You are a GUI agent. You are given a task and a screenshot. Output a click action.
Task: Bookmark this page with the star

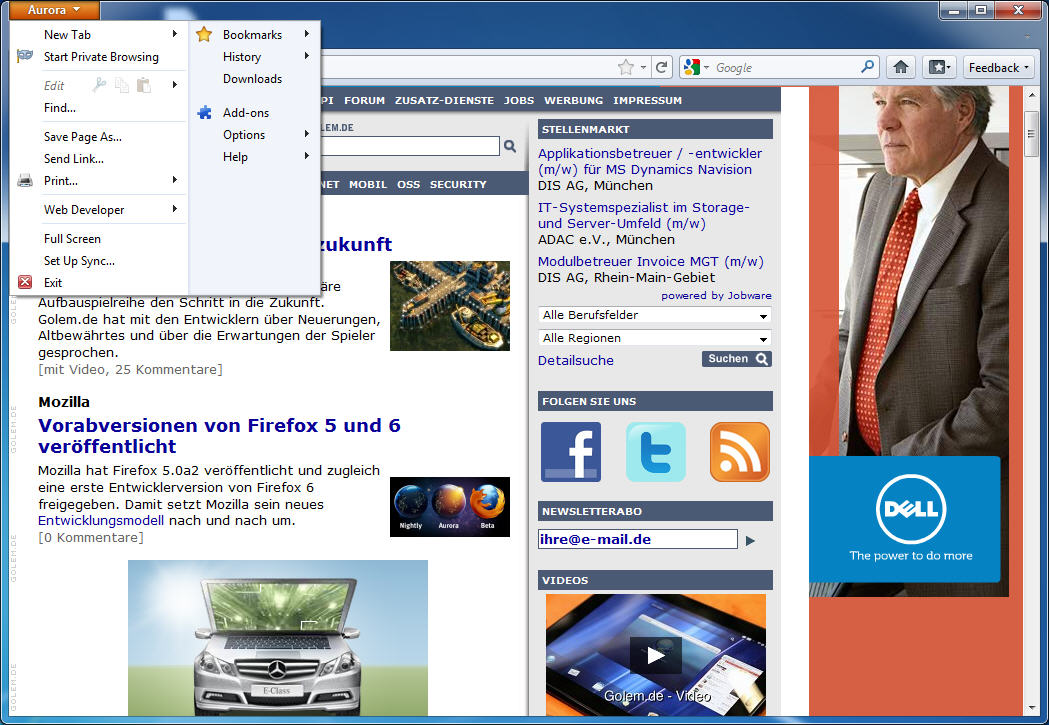[625, 67]
